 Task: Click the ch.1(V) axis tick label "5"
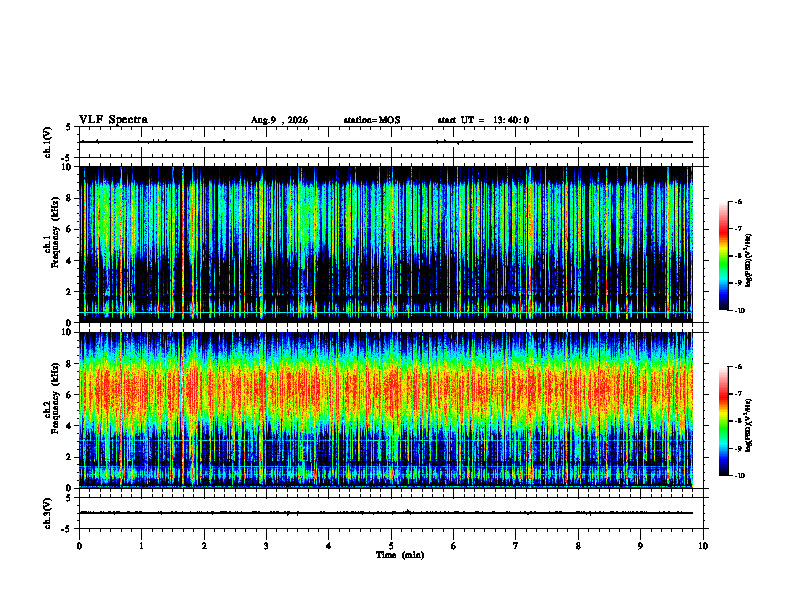point(69,127)
